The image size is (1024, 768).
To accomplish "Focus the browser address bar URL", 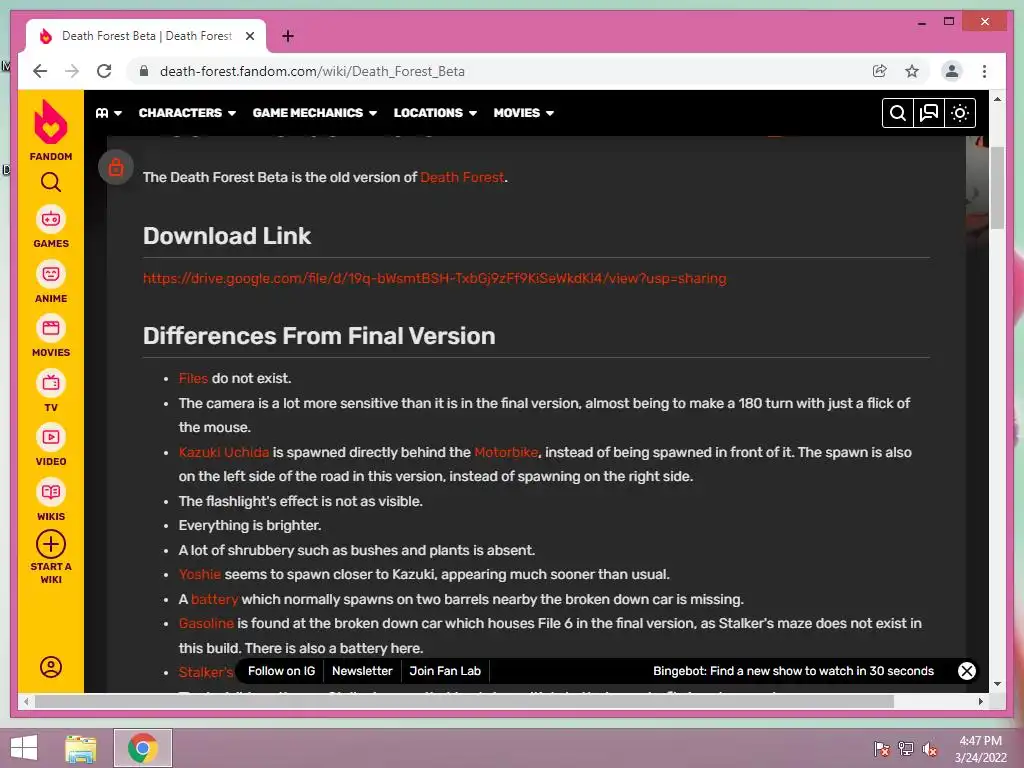I will coord(312,71).
